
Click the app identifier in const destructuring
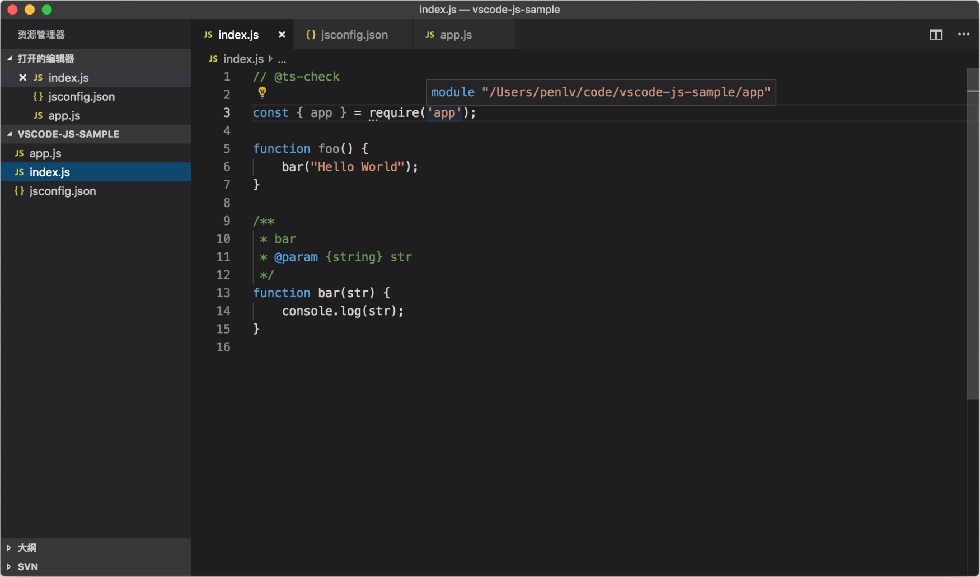coord(321,113)
